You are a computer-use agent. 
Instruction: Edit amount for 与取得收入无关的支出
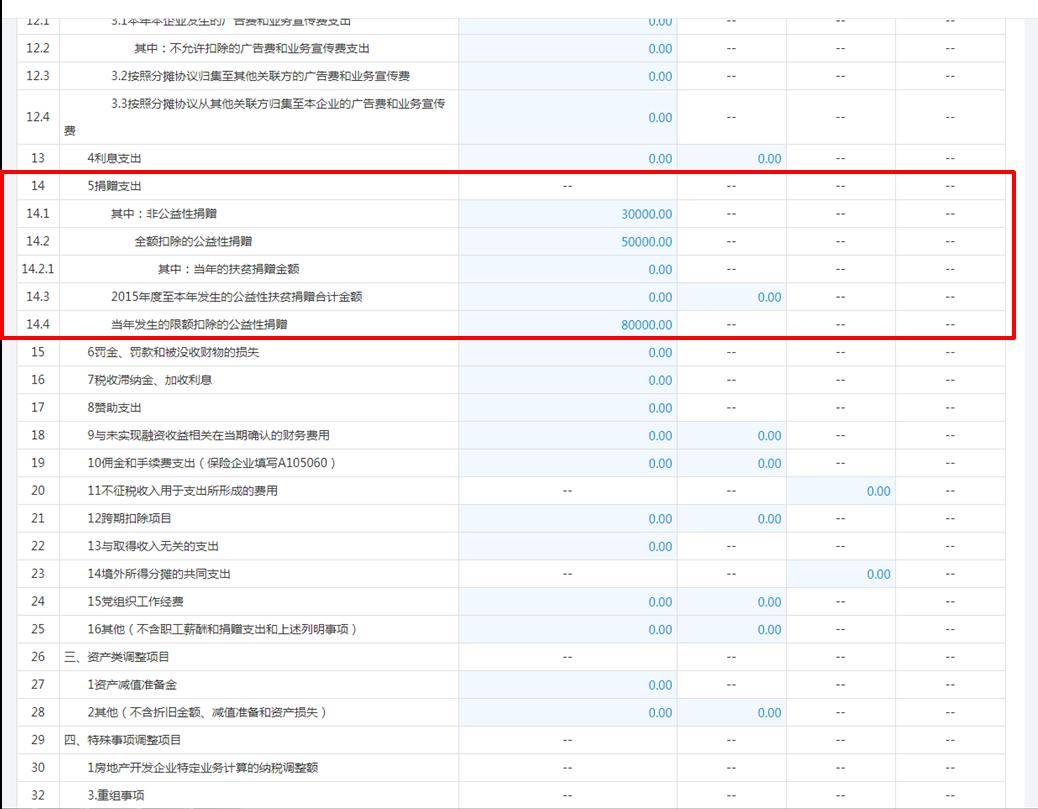coord(568,546)
